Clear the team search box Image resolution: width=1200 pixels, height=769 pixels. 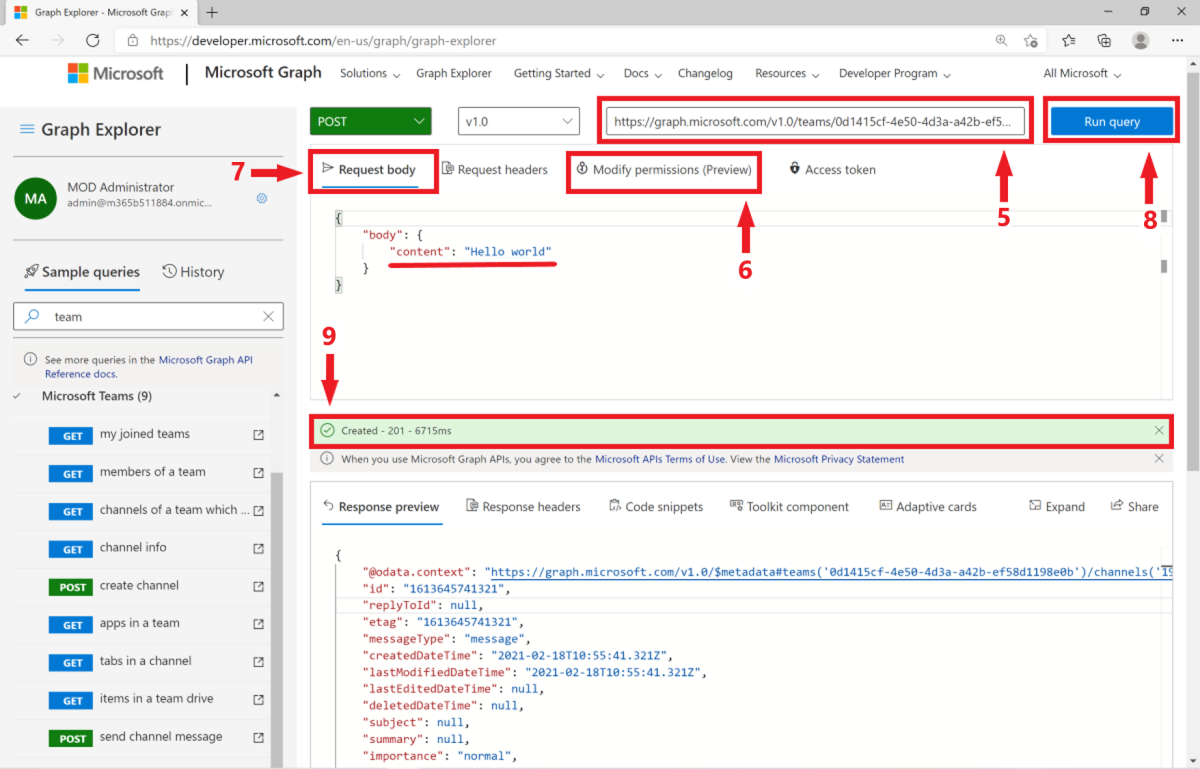pyautogui.click(x=268, y=316)
